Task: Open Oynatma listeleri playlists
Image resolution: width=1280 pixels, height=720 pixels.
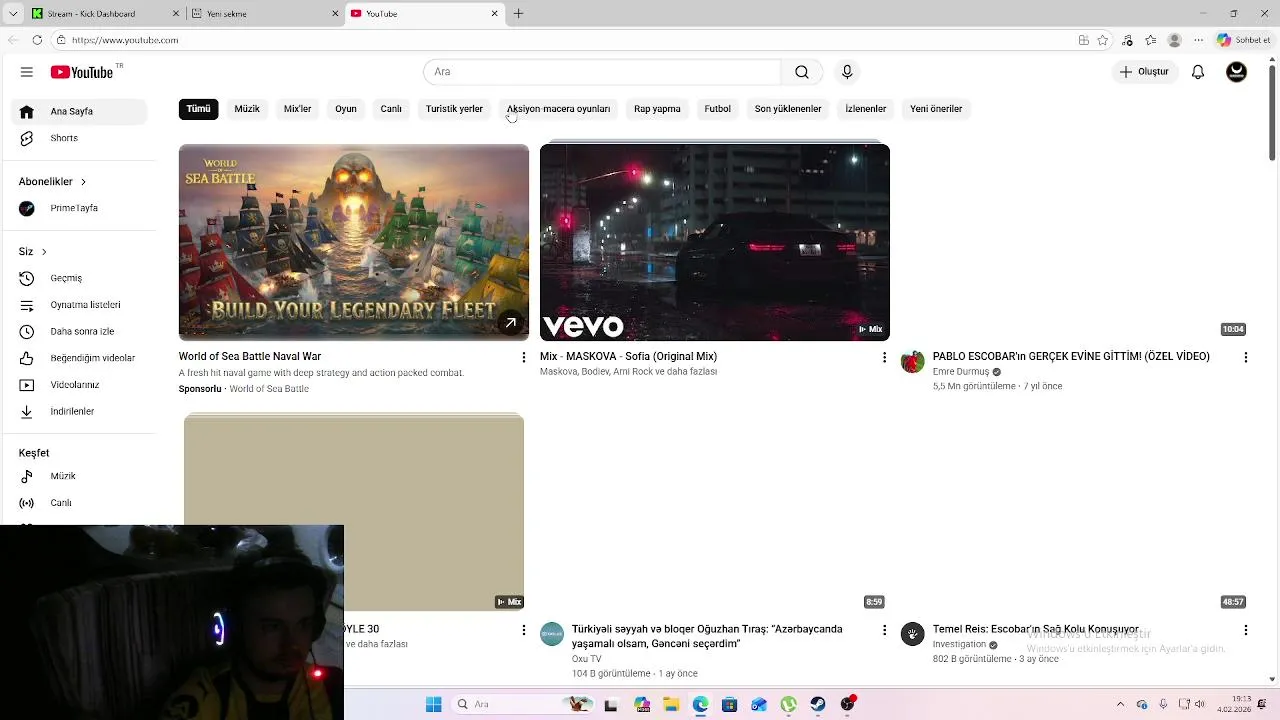Action: [x=79, y=305]
